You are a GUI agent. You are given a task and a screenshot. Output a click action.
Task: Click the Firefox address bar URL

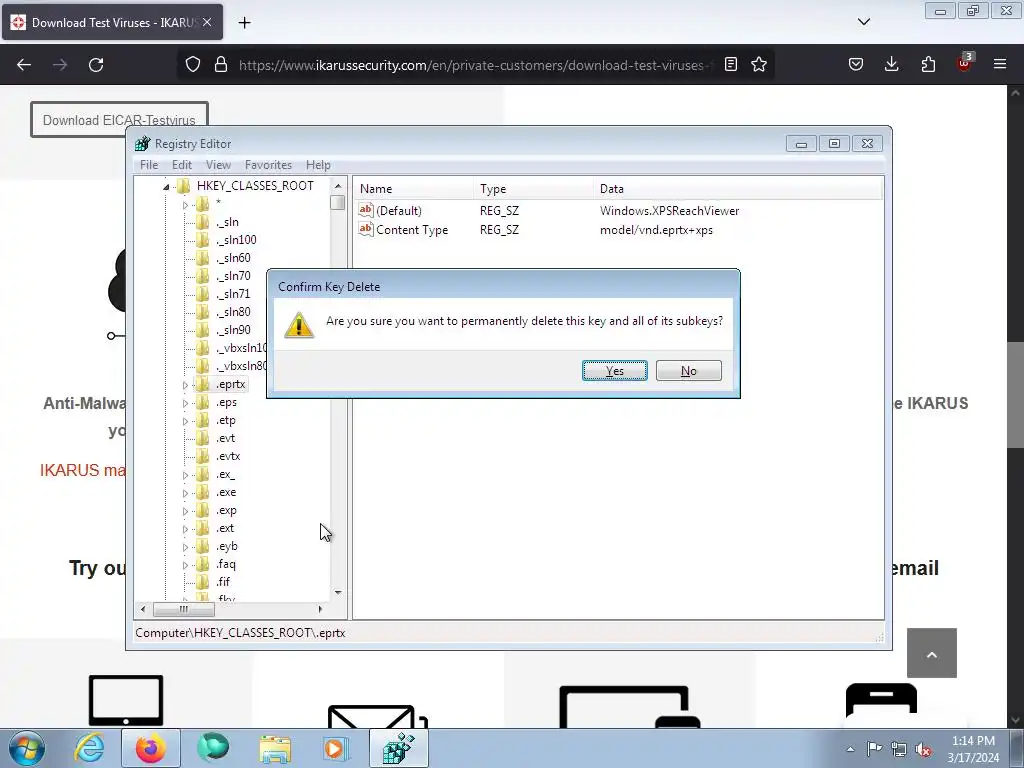pyautogui.click(x=475, y=65)
